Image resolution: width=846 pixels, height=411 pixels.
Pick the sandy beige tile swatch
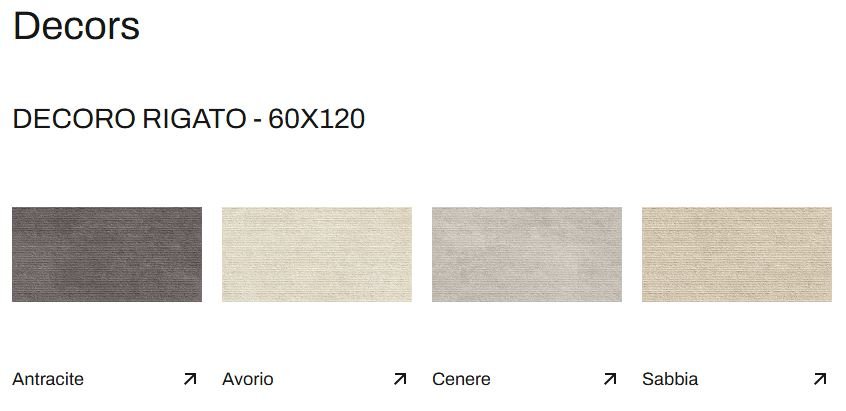click(736, 254)
